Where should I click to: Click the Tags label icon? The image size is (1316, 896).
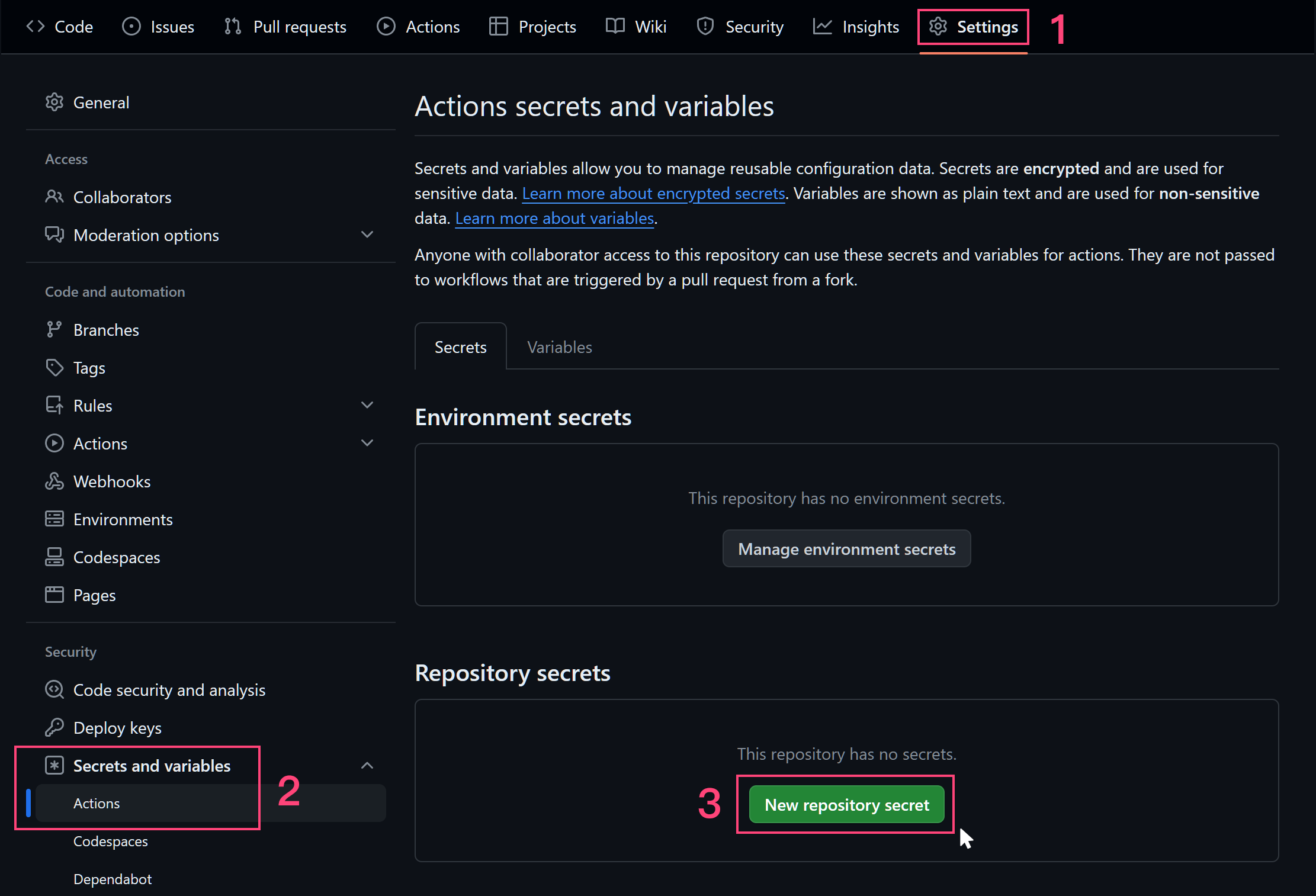coord(54,368)
